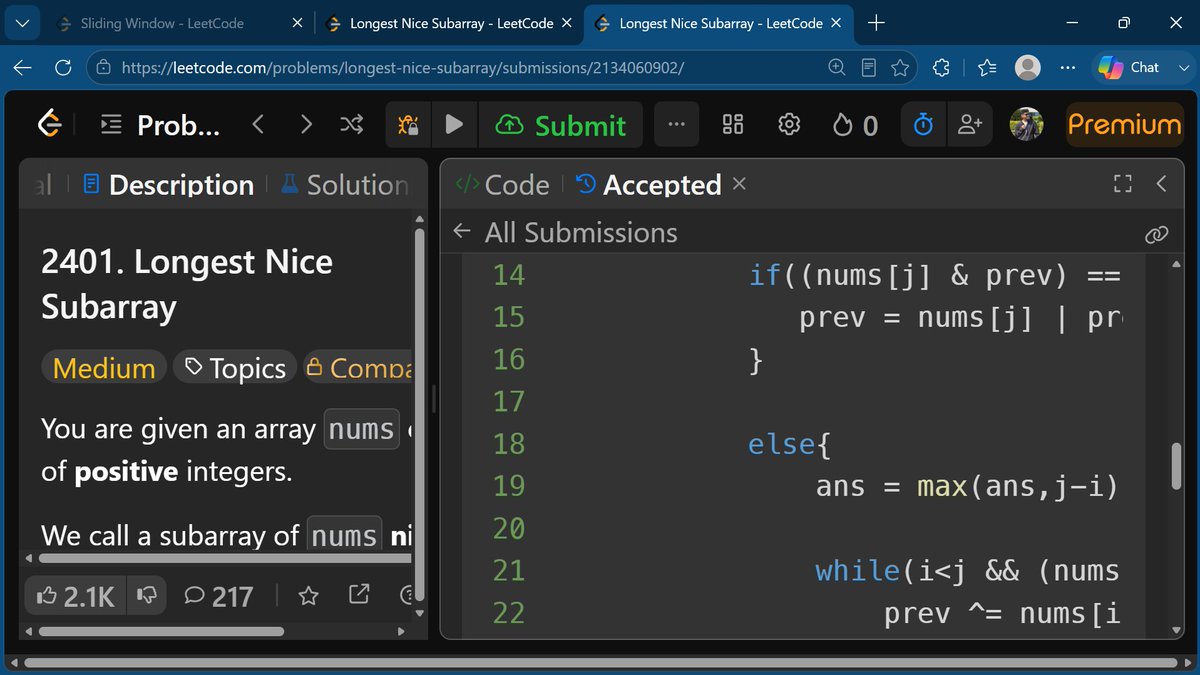The image size is (1200, 675).
Task: Go to previous problem chevron
Action: pos(258,125)
